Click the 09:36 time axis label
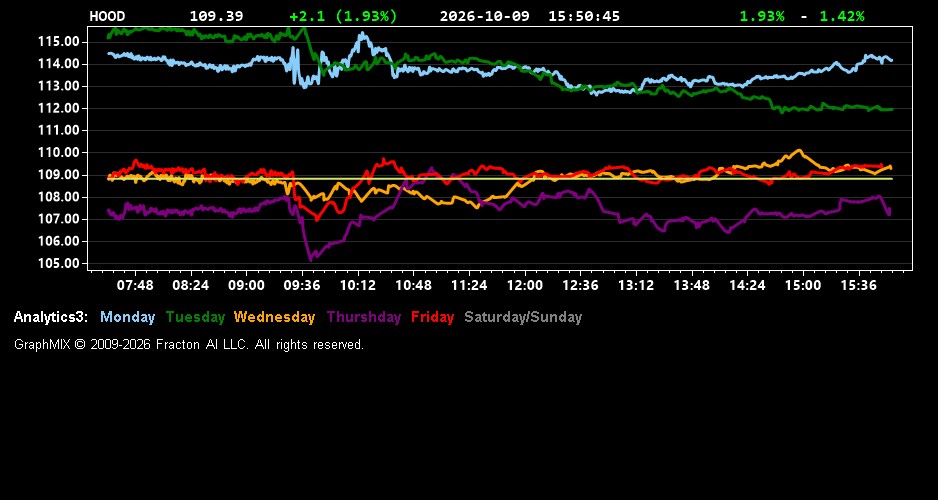The height and width of the screenshot is (500, 938). pyautogui.click(x=302, y=285)
